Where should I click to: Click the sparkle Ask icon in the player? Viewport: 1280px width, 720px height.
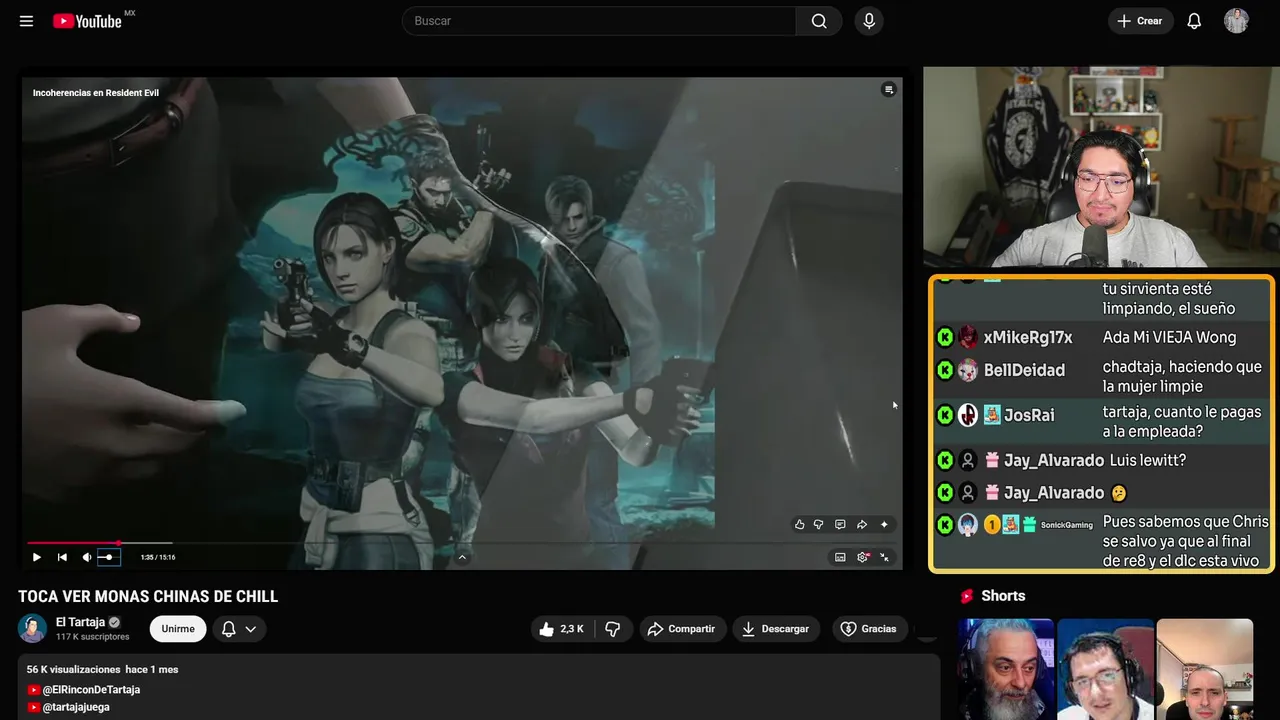[x=884, y=524]
